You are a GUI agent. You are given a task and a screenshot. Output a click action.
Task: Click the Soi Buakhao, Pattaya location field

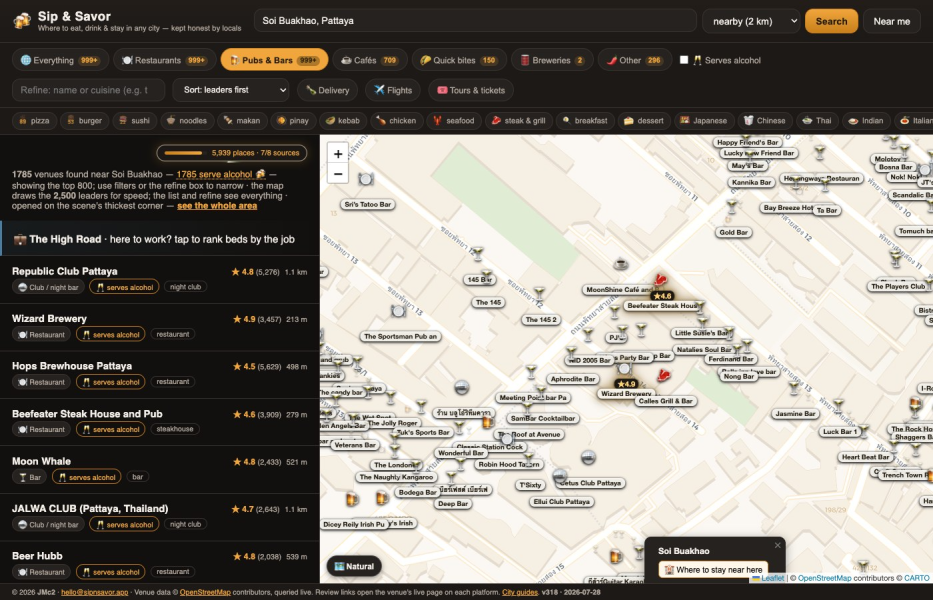(x=475, y=21)
